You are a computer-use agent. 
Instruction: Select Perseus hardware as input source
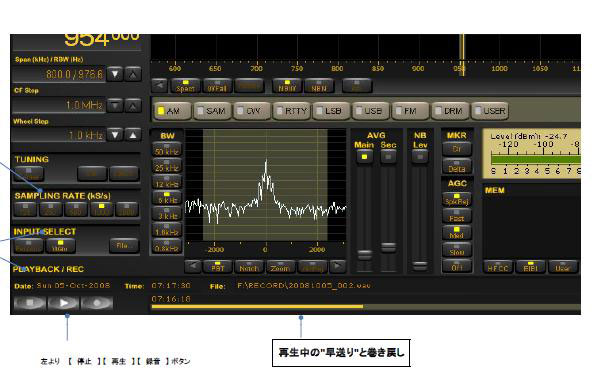pos(28,246)
